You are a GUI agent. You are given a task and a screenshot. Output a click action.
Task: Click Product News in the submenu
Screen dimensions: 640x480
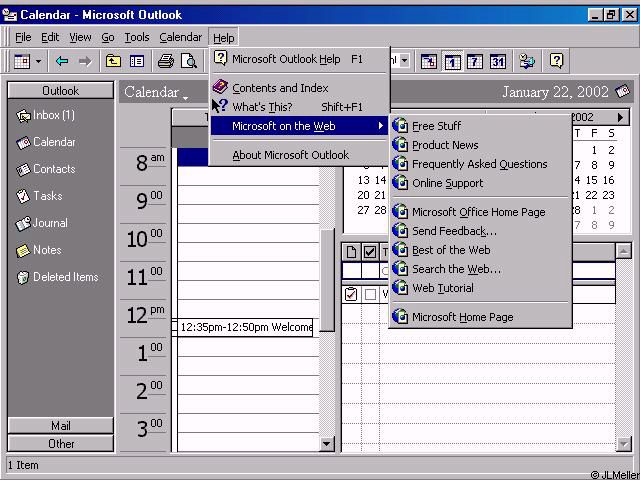480,145
